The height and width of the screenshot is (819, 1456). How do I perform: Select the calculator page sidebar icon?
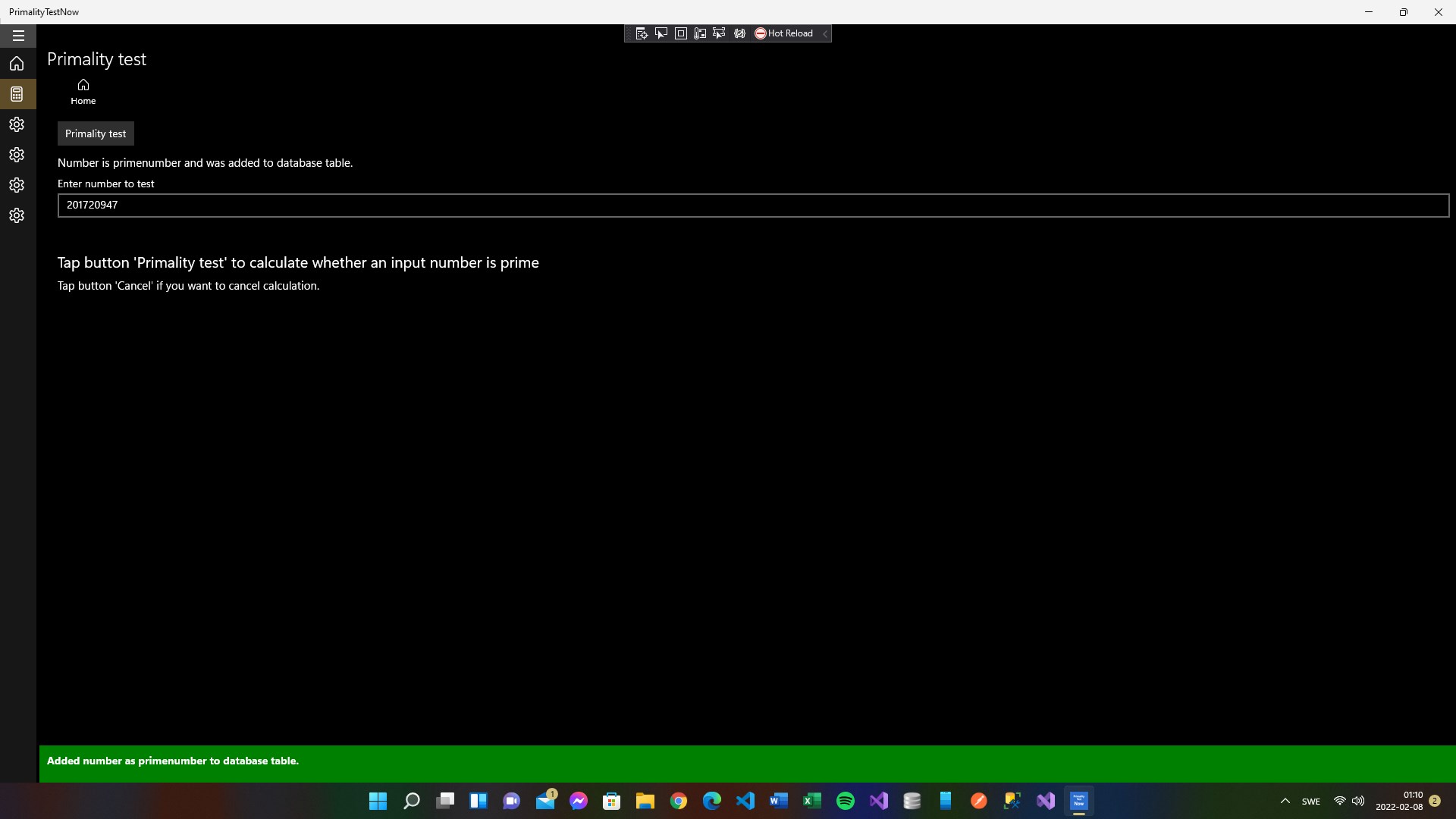17,94
